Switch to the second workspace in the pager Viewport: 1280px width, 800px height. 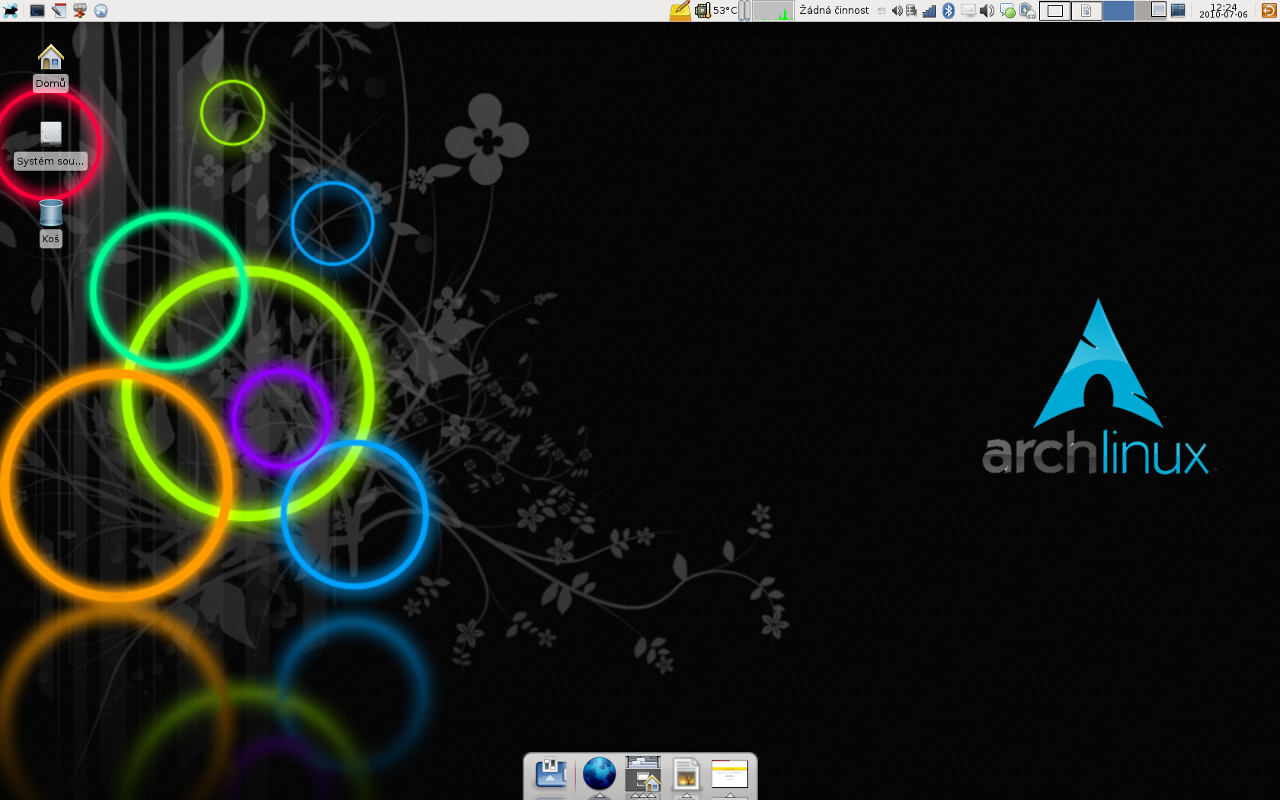pyautogui.click(x=1086, y=10)
